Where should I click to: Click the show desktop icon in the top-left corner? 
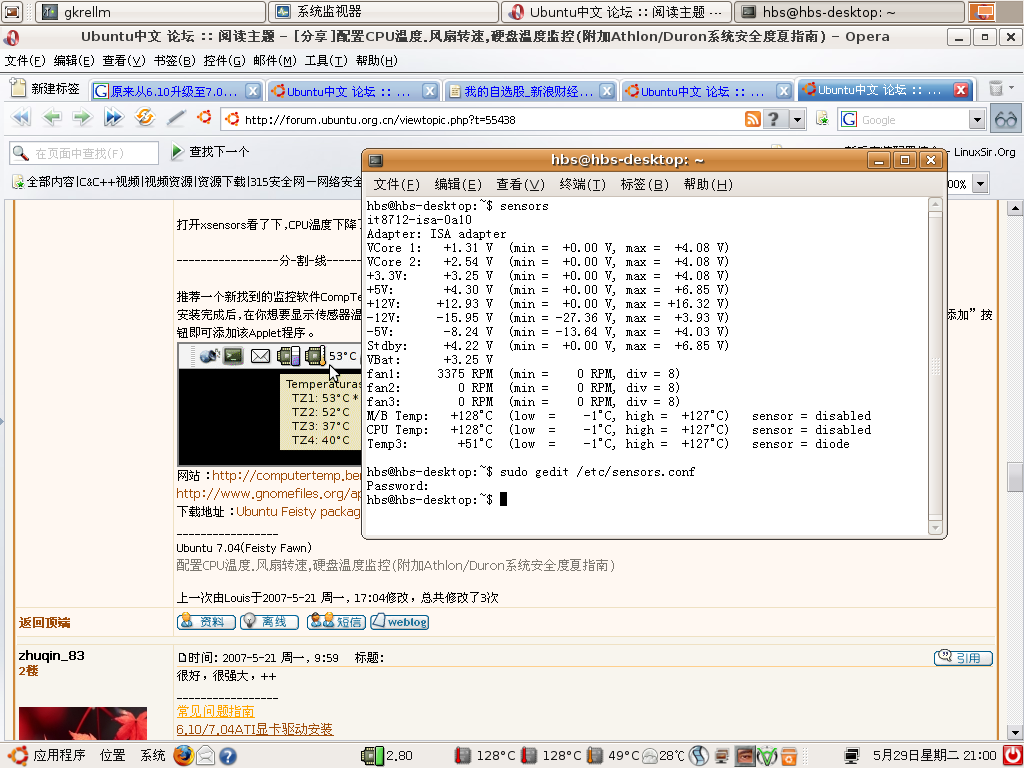(x=13, y=11)
